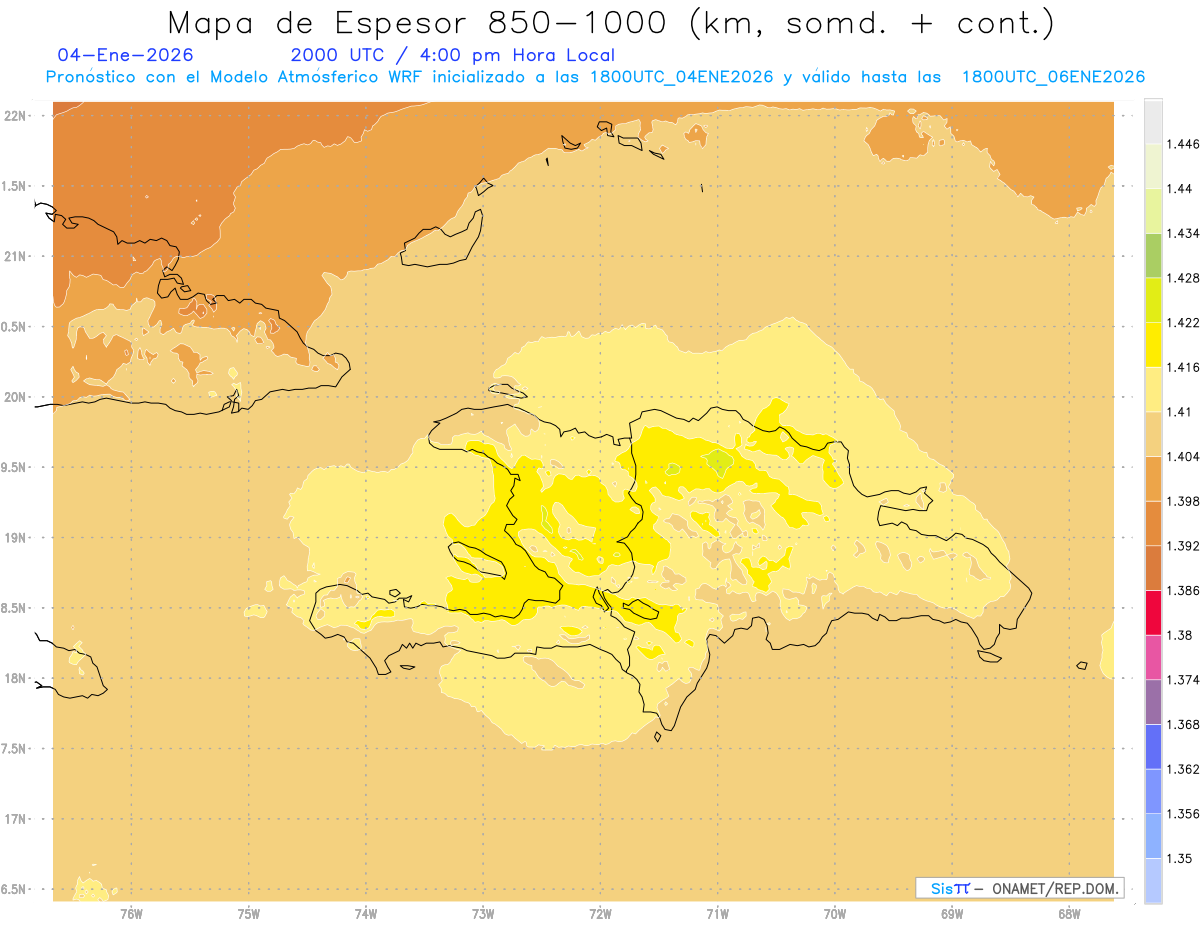The image size is (1200, 927).
Task: Pick the blue swatch between 1.362 and 1.368
Action: [1153, 746]
